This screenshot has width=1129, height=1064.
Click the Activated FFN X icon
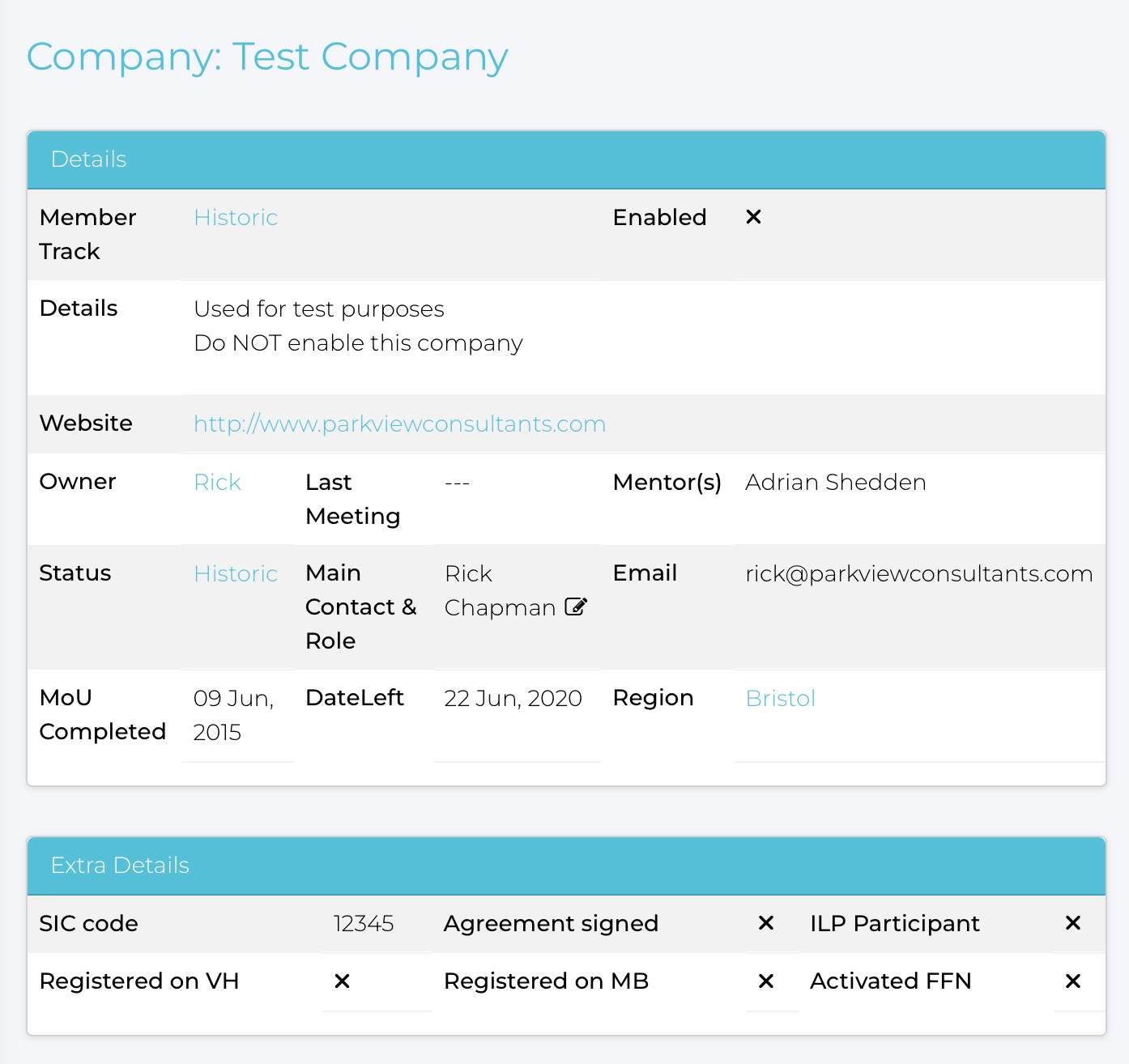click(1073, 981)
